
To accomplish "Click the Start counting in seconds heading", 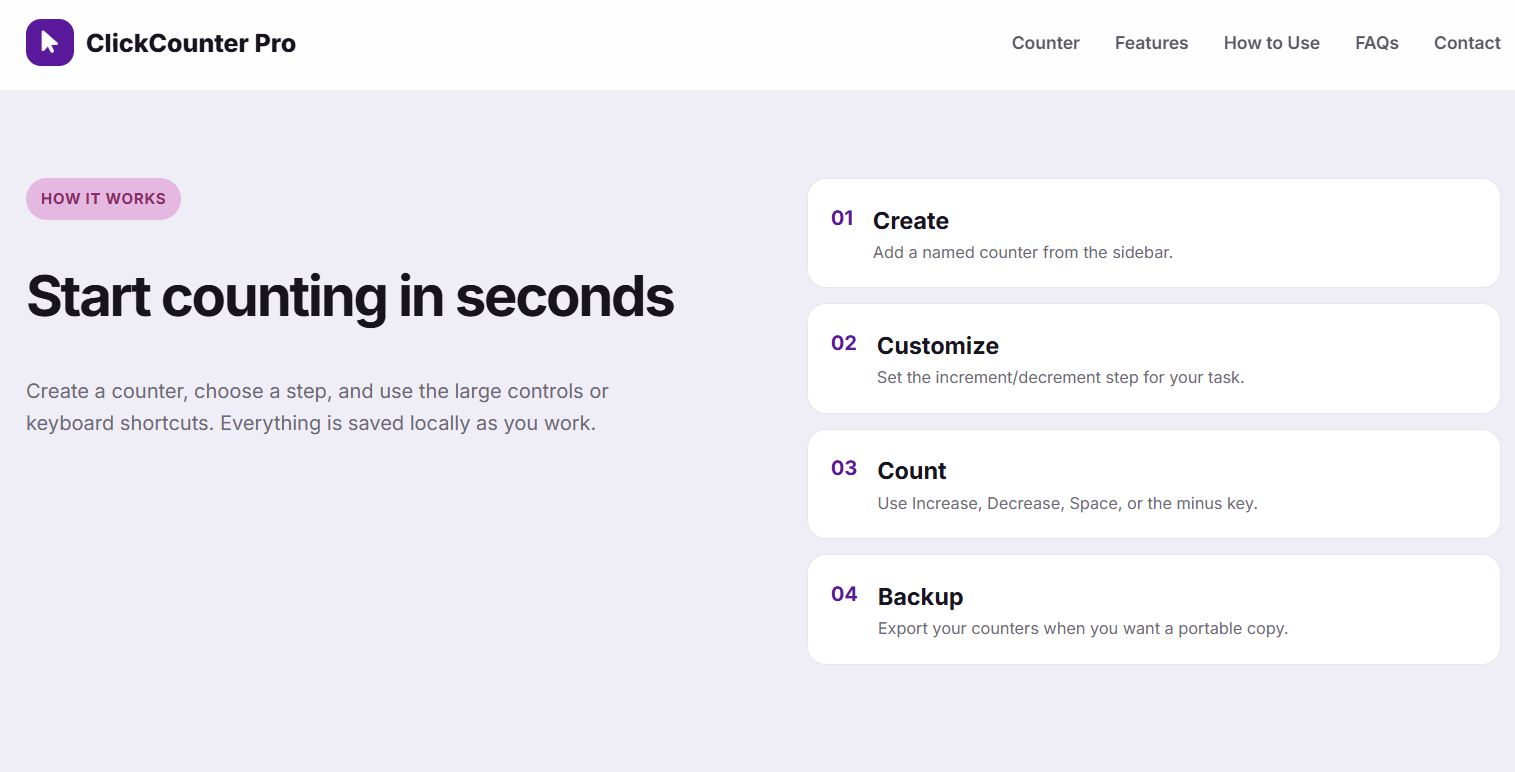I will click(x=350, y=296).
